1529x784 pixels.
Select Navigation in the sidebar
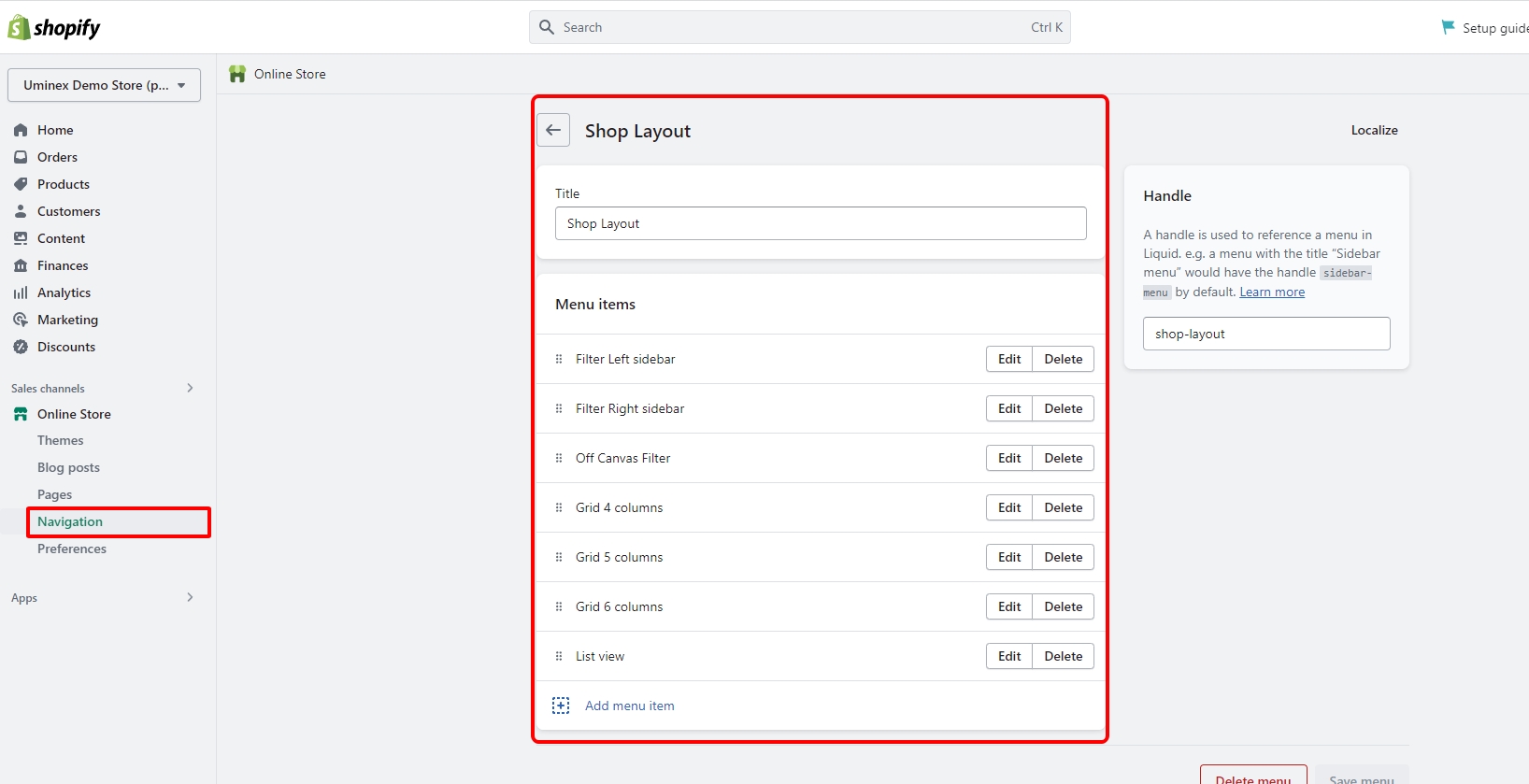tap(70, 521)
